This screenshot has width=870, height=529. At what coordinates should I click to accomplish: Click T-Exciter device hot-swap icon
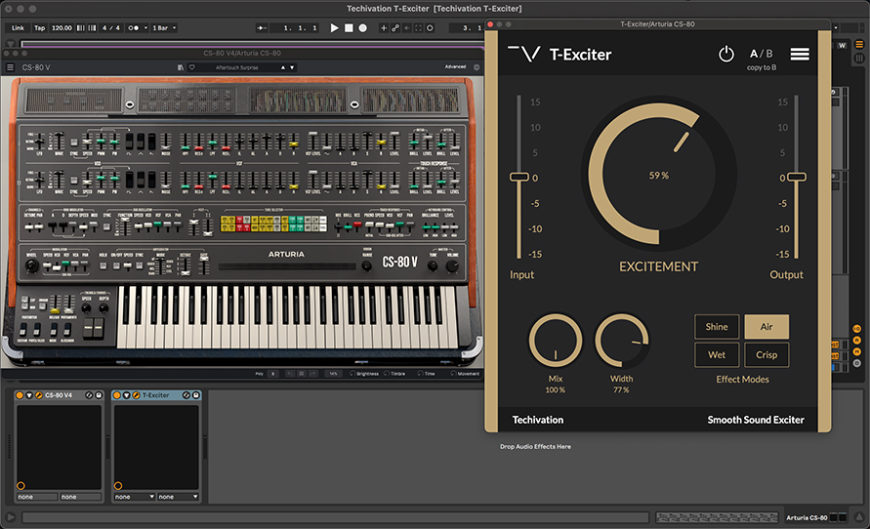186,395
